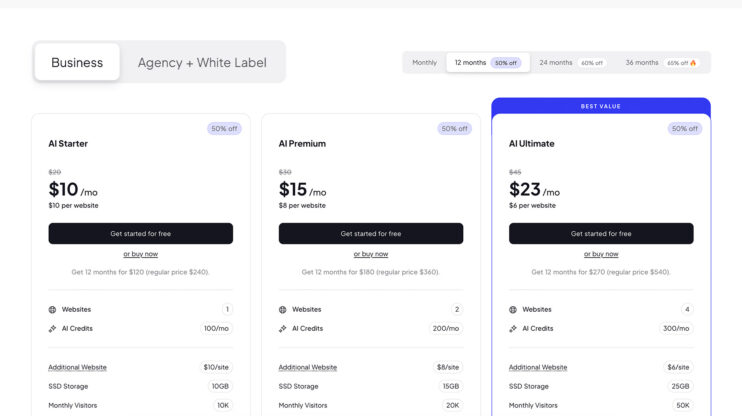
Task: Click 'Get 12 months for $120' note
Action: point(141,272)
